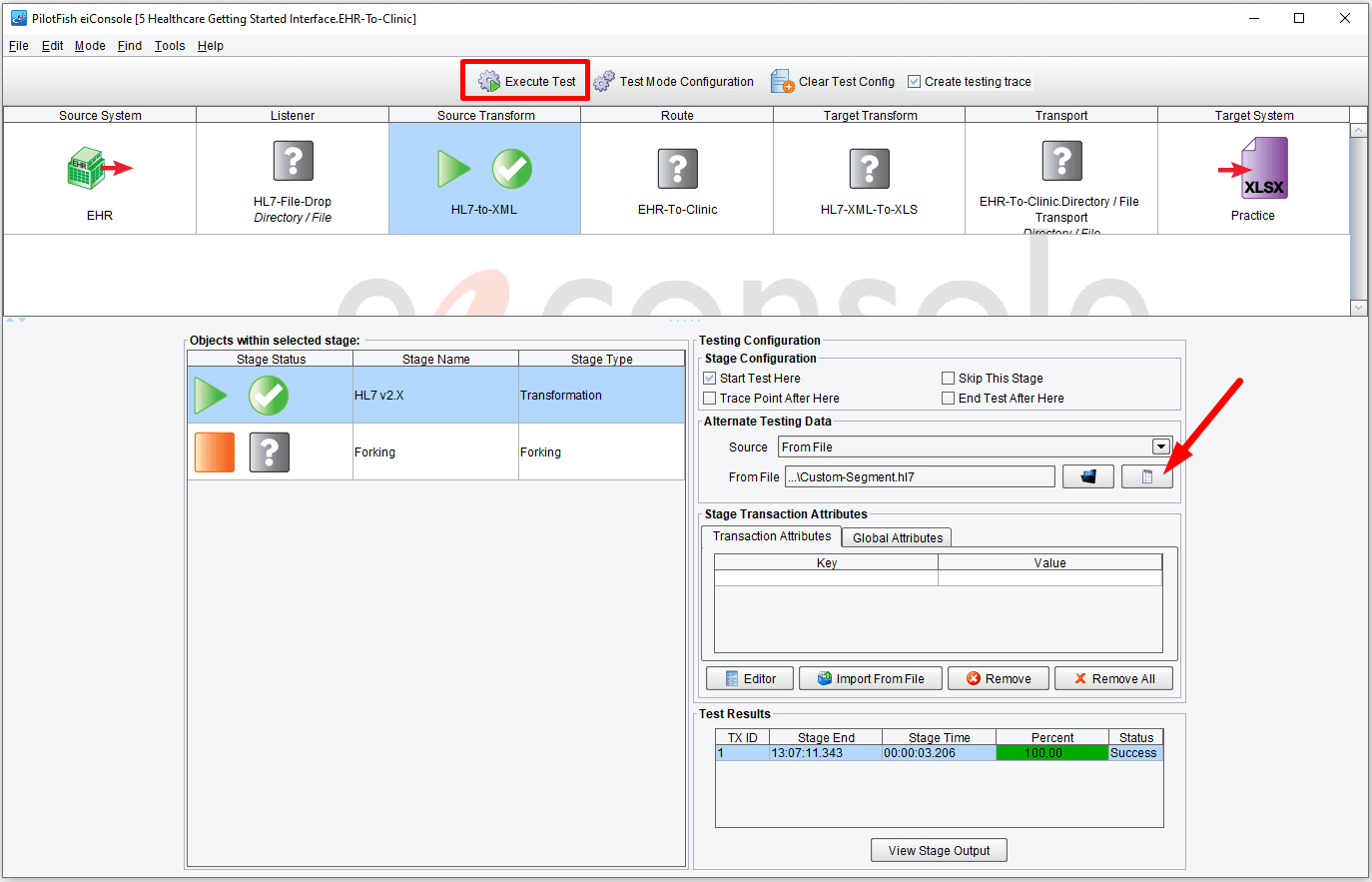Click the green checkmark in HL7-to-XML stage
The width and height of the screenshot is (1372, 882).
(x=512, y=169)
